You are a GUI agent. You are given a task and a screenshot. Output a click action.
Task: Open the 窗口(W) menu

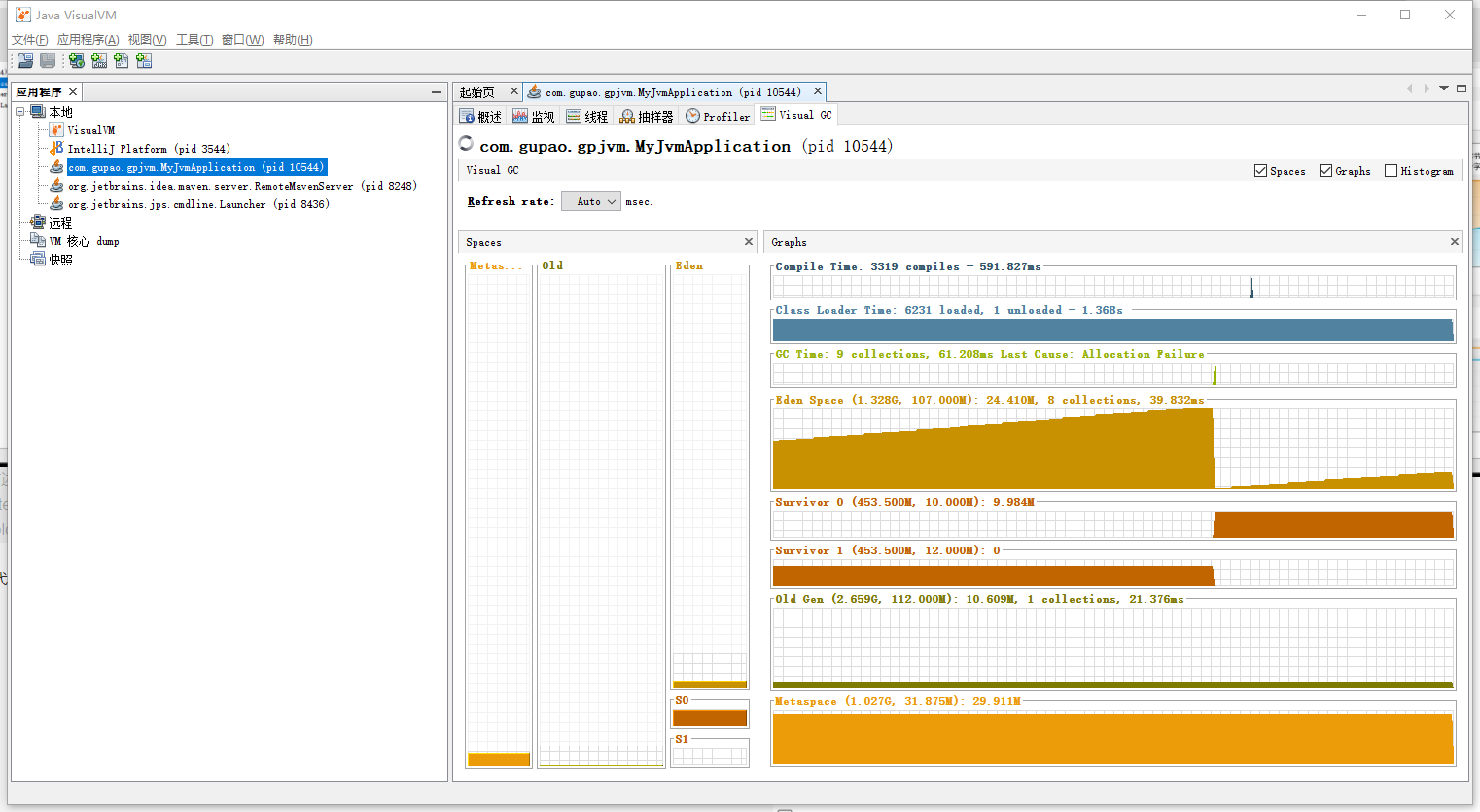tap(243, 40)
